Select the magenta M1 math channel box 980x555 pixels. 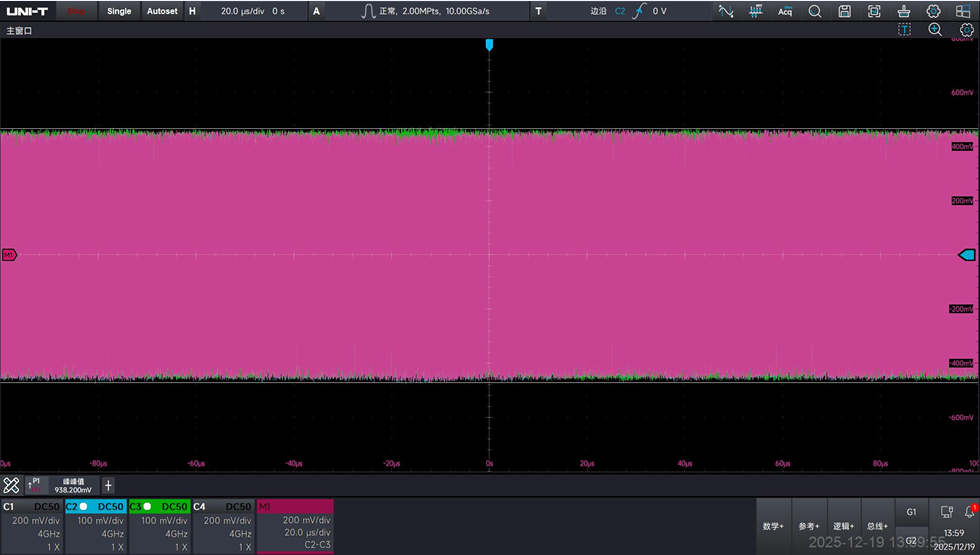(x=295, y=526)
